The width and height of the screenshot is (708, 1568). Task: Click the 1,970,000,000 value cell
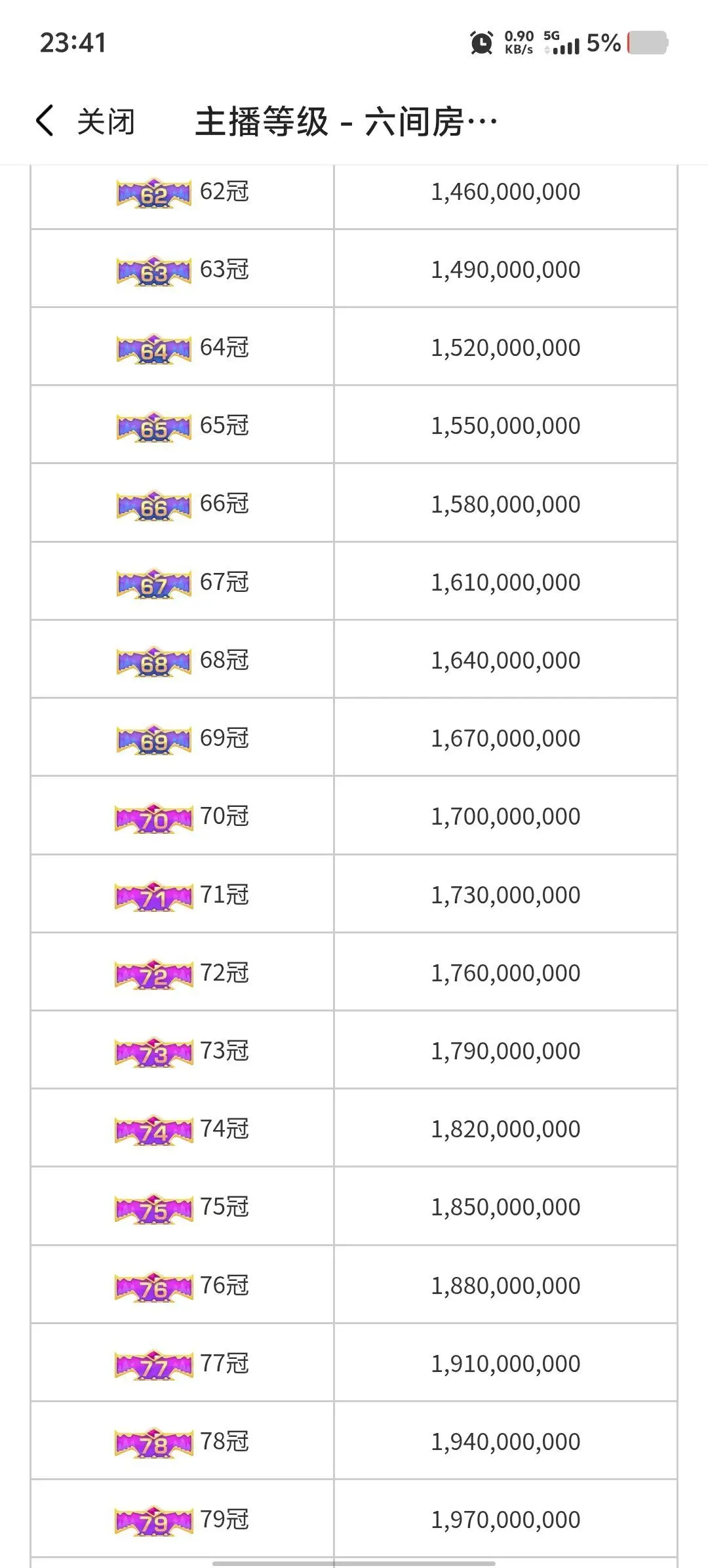coord(505,1519)
